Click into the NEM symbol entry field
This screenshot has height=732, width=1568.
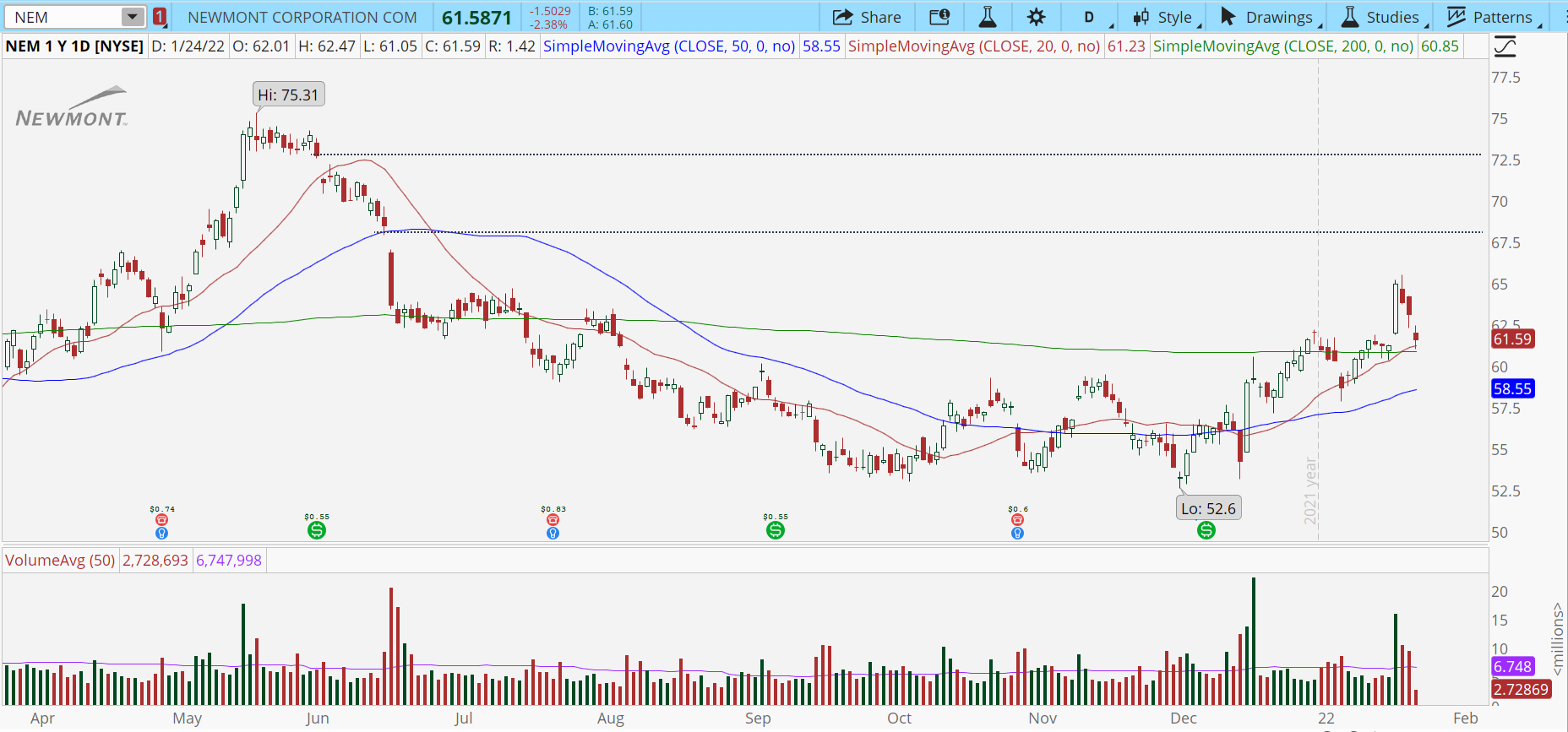pos(63,17)
